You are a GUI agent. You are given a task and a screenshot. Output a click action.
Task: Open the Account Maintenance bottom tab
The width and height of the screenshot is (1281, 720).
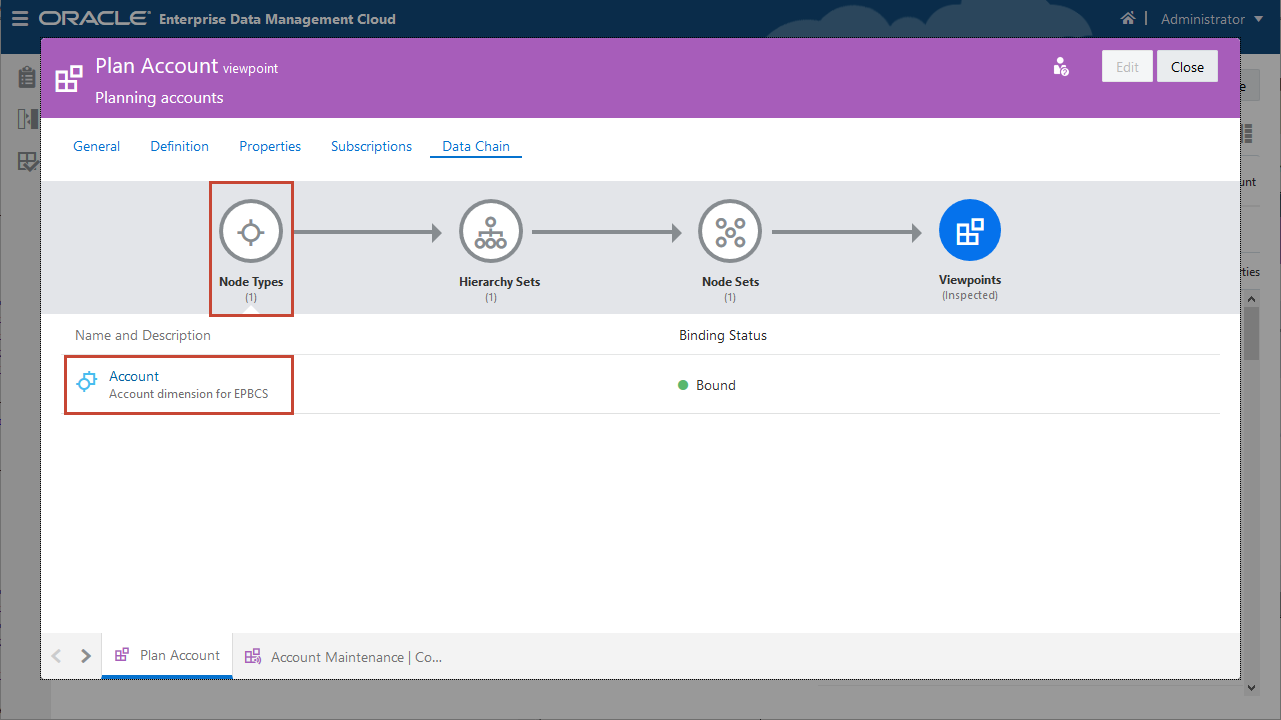[x=343, y=657]
